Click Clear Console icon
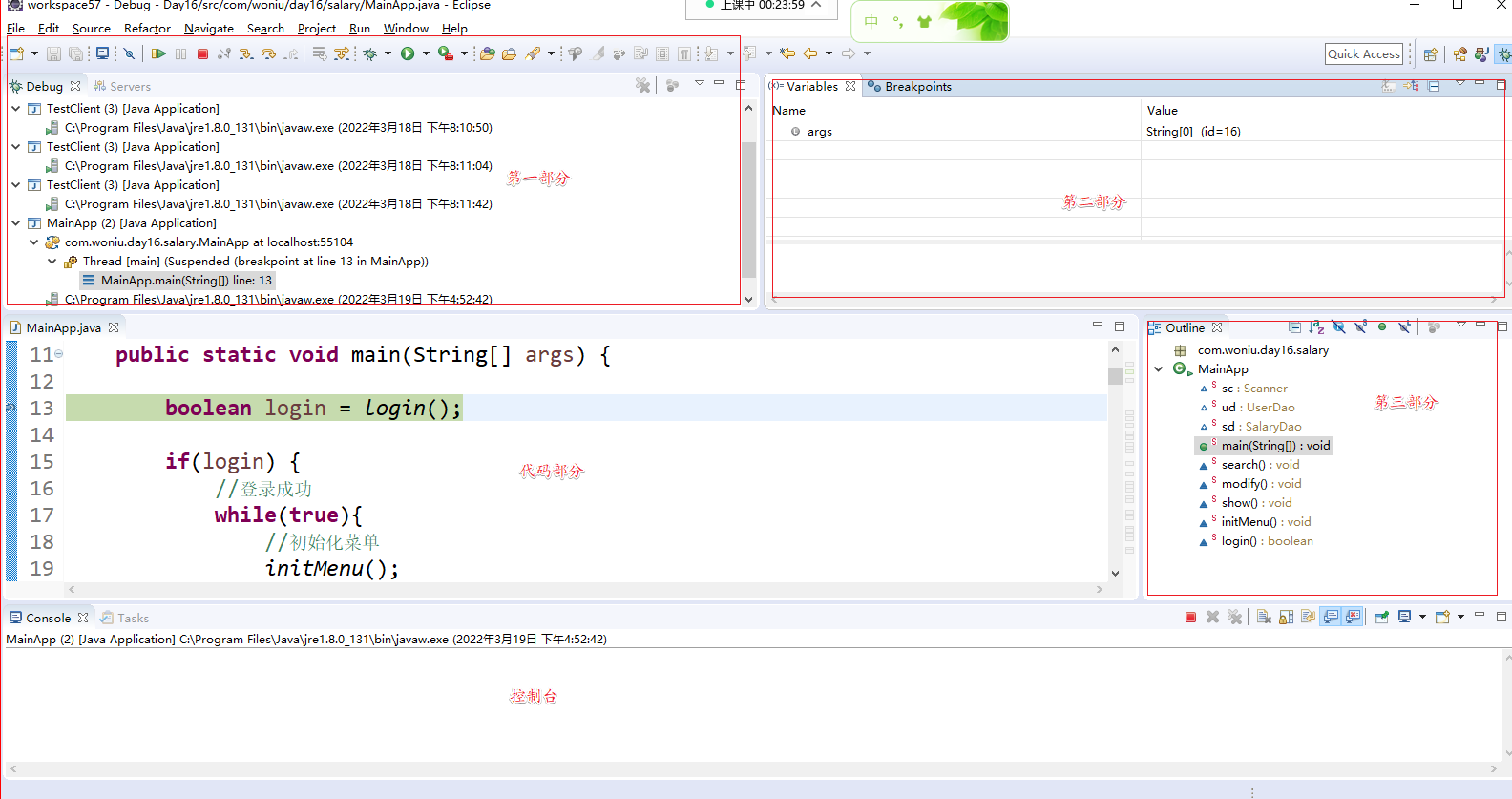 (1264, 617)
